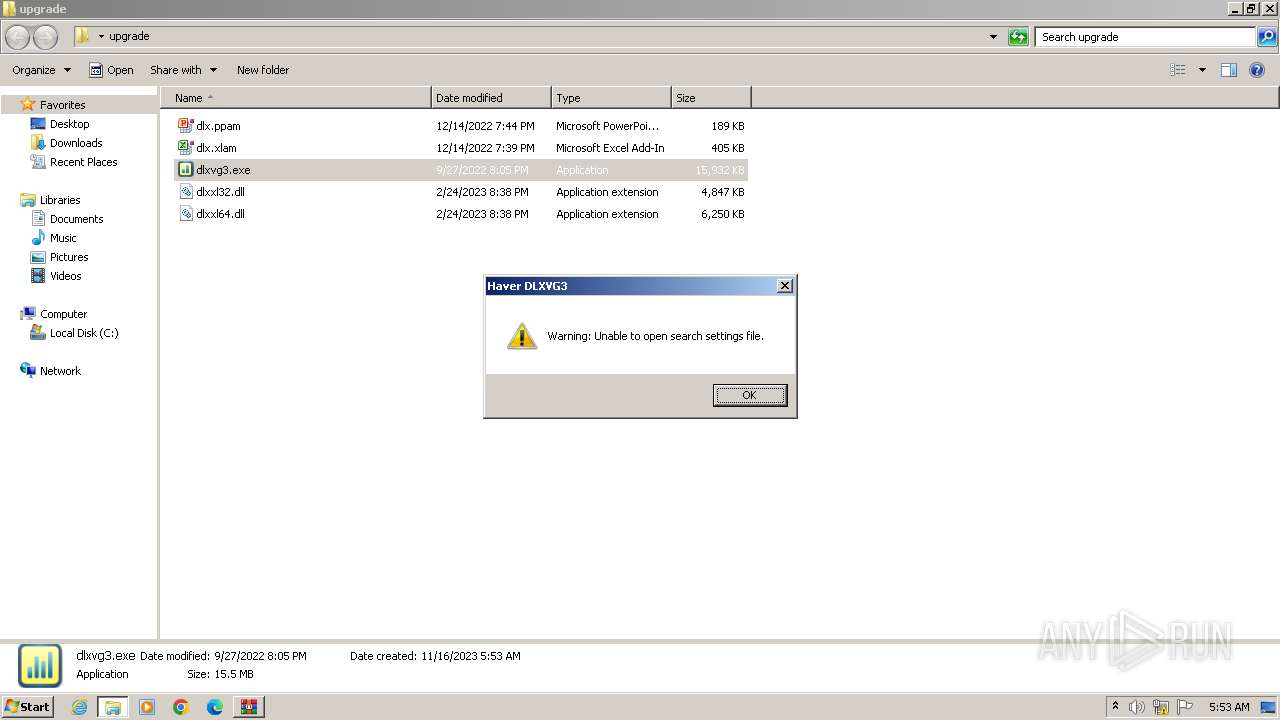Select the dlxxl32.dll file icon
Viewport: 1280px width, 720px height.
(x=185, y=192)
